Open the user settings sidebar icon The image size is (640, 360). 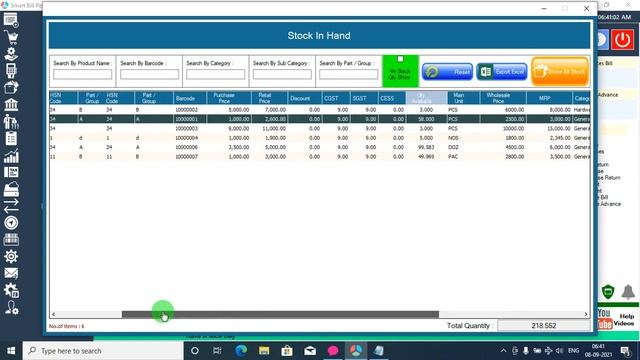coord(11,308)
